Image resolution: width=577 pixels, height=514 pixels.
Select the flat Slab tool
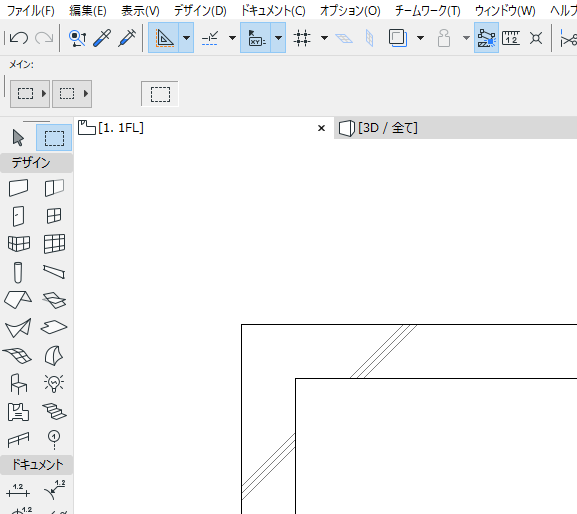[x=54, y=327]
